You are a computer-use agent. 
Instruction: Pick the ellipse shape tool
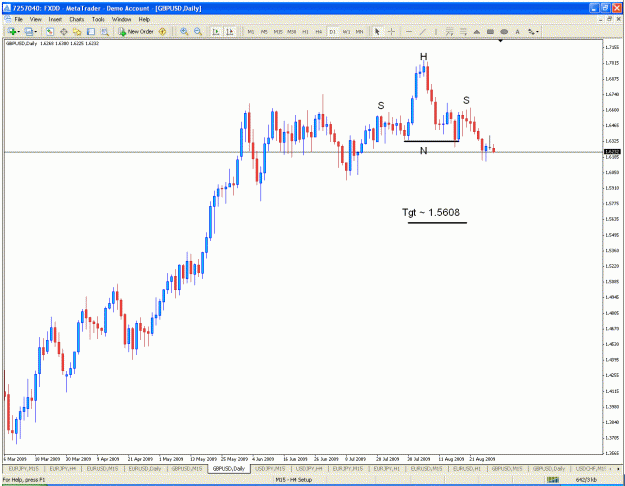click(504, 31)
